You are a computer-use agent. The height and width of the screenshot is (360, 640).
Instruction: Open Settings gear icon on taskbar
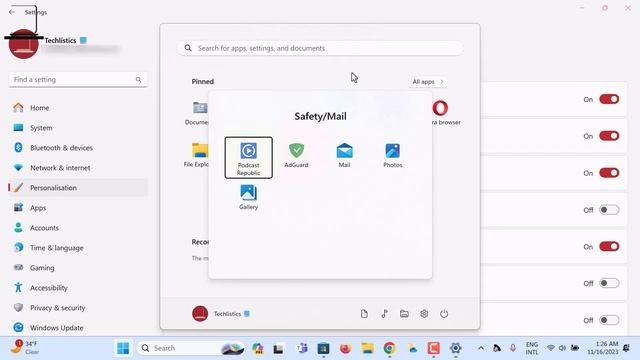pyautogui.click(x=456, y=348)
